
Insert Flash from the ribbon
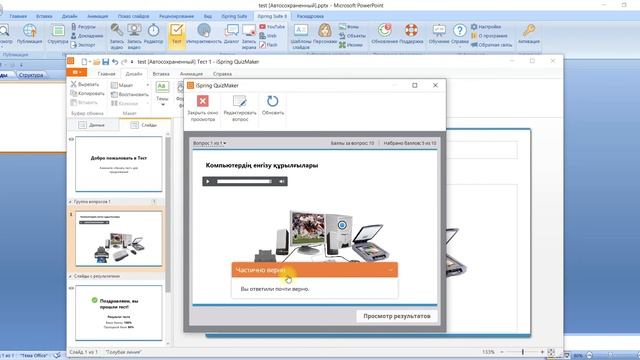268,44
